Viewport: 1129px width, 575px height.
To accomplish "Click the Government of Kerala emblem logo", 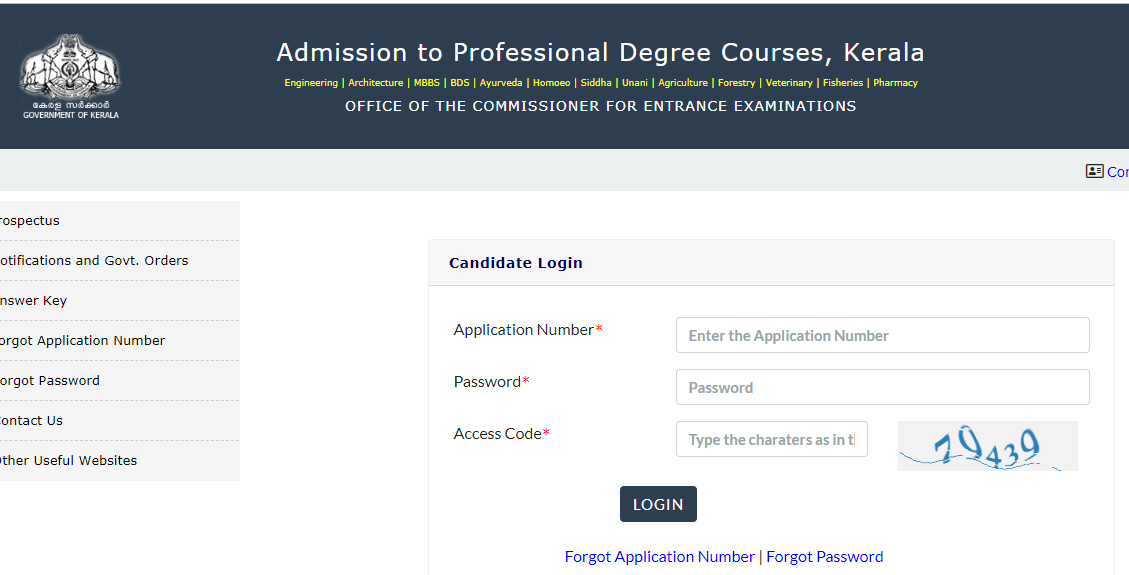I will tap(69, 77).
